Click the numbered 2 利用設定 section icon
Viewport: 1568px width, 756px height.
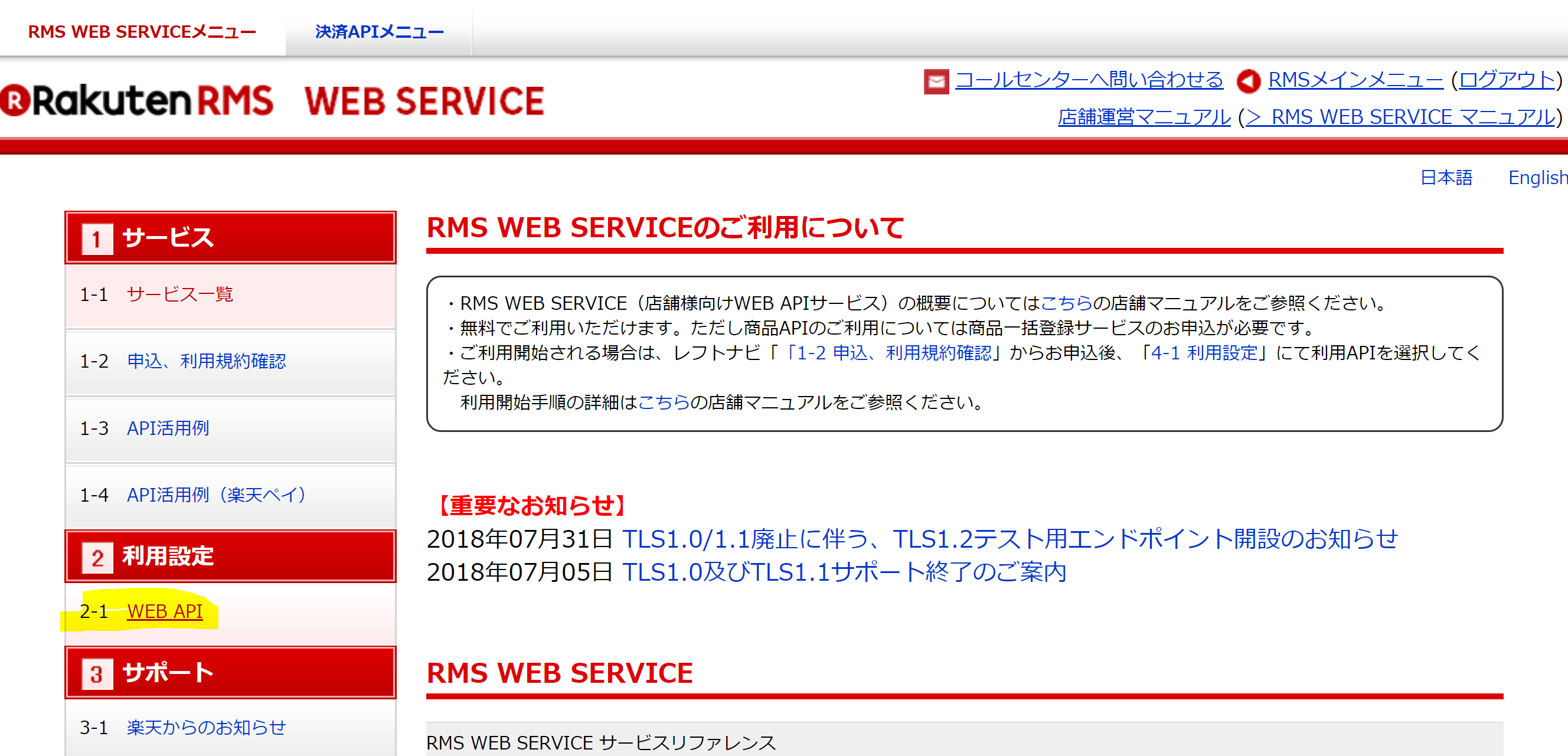pos(97,558)
